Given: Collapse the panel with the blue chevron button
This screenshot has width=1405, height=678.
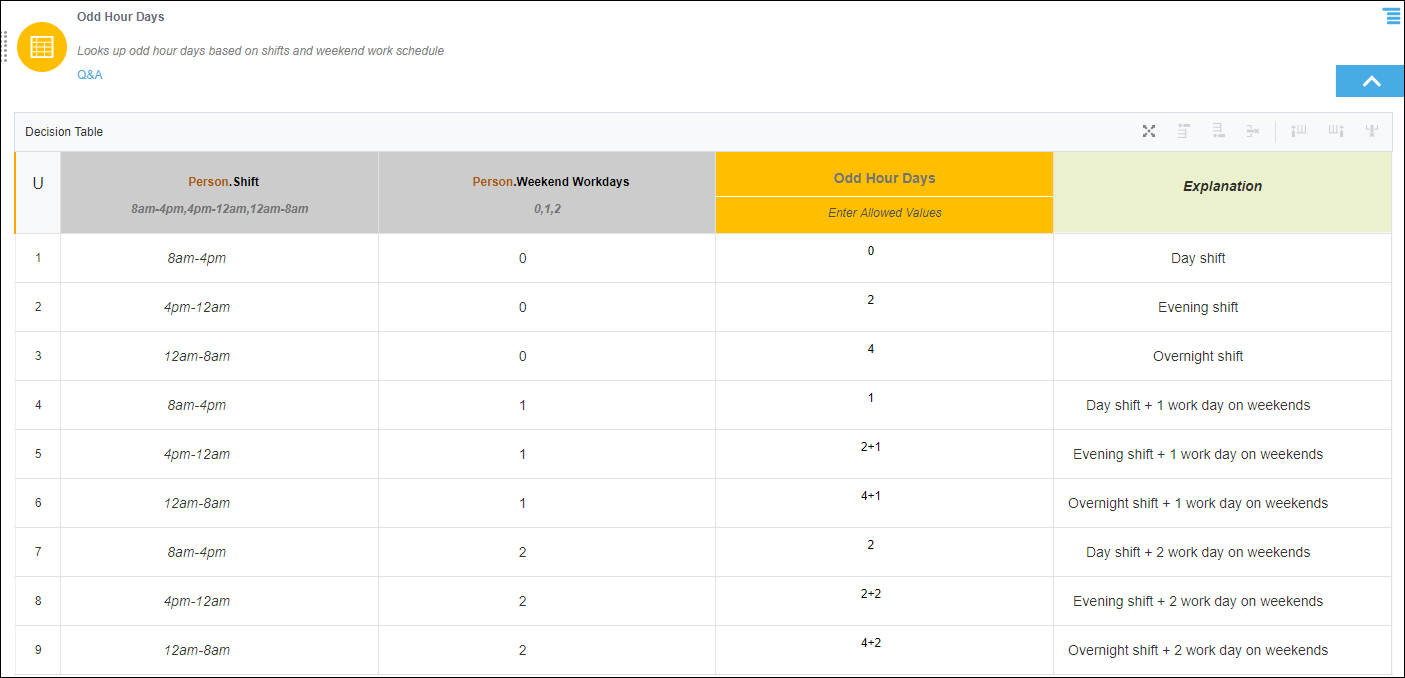Looking at the screenshot, I should [1370, 81].
